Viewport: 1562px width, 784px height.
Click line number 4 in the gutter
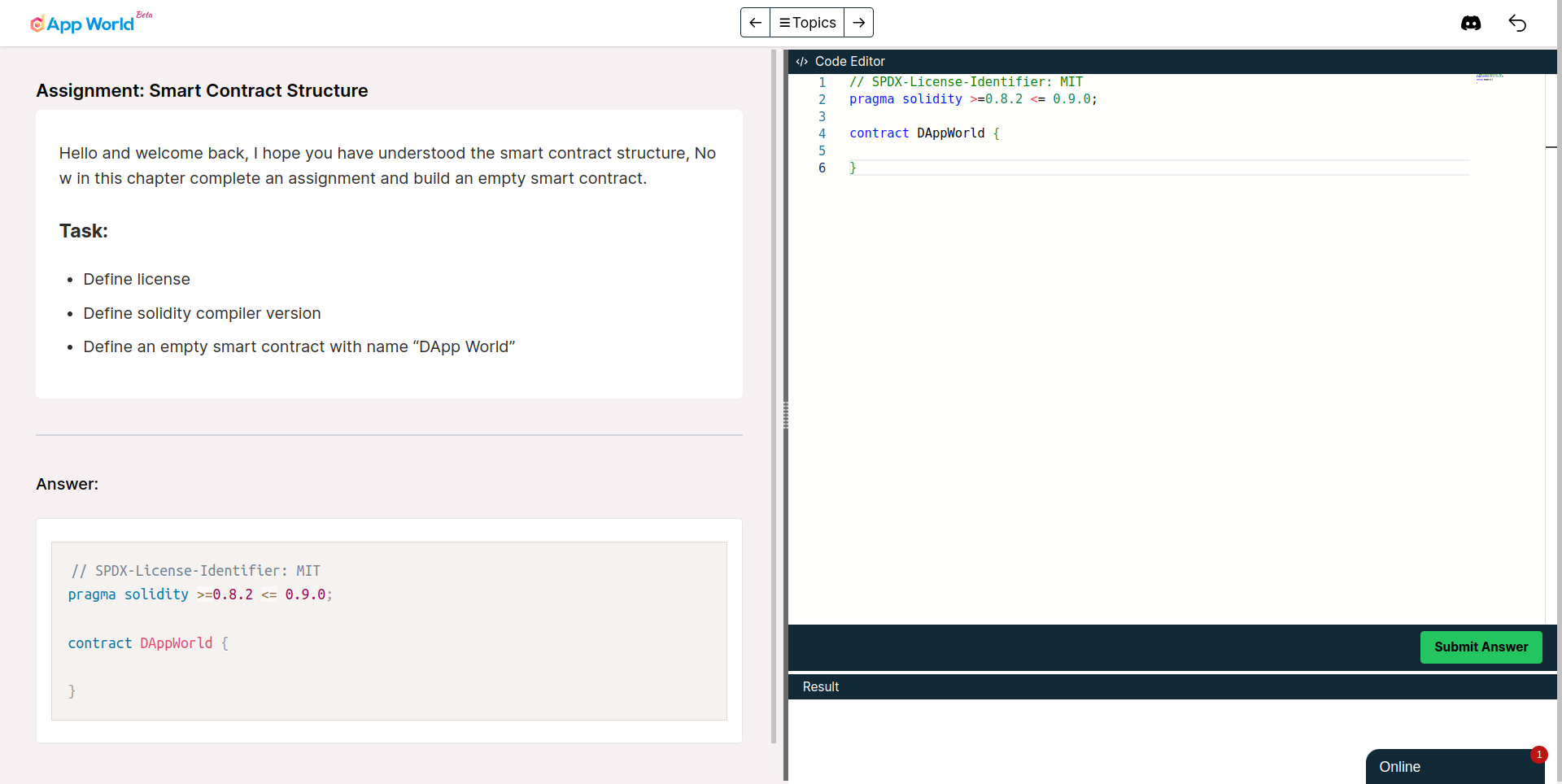822,133
